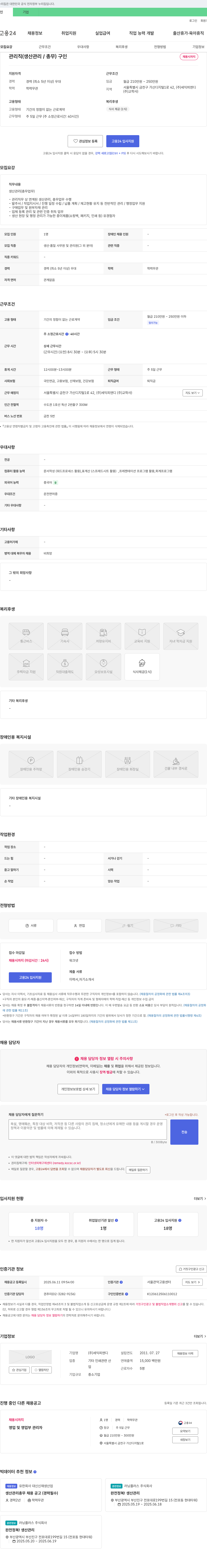Click the 채용정보 이력 button
The height and width of the screenshot is (1568, 207).
[185, 1354]
